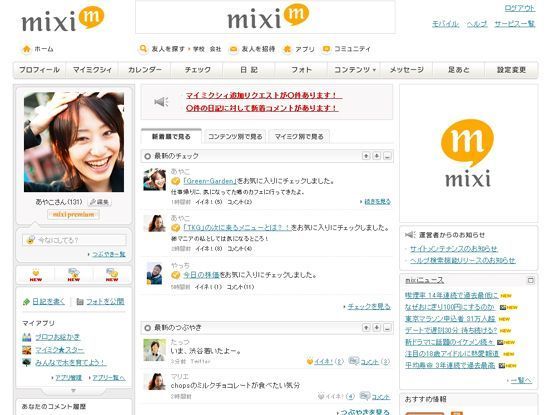Open the 東京マラソン申込者 news link
This screenshot has height=415, width=550.
(x=450, y=319)
